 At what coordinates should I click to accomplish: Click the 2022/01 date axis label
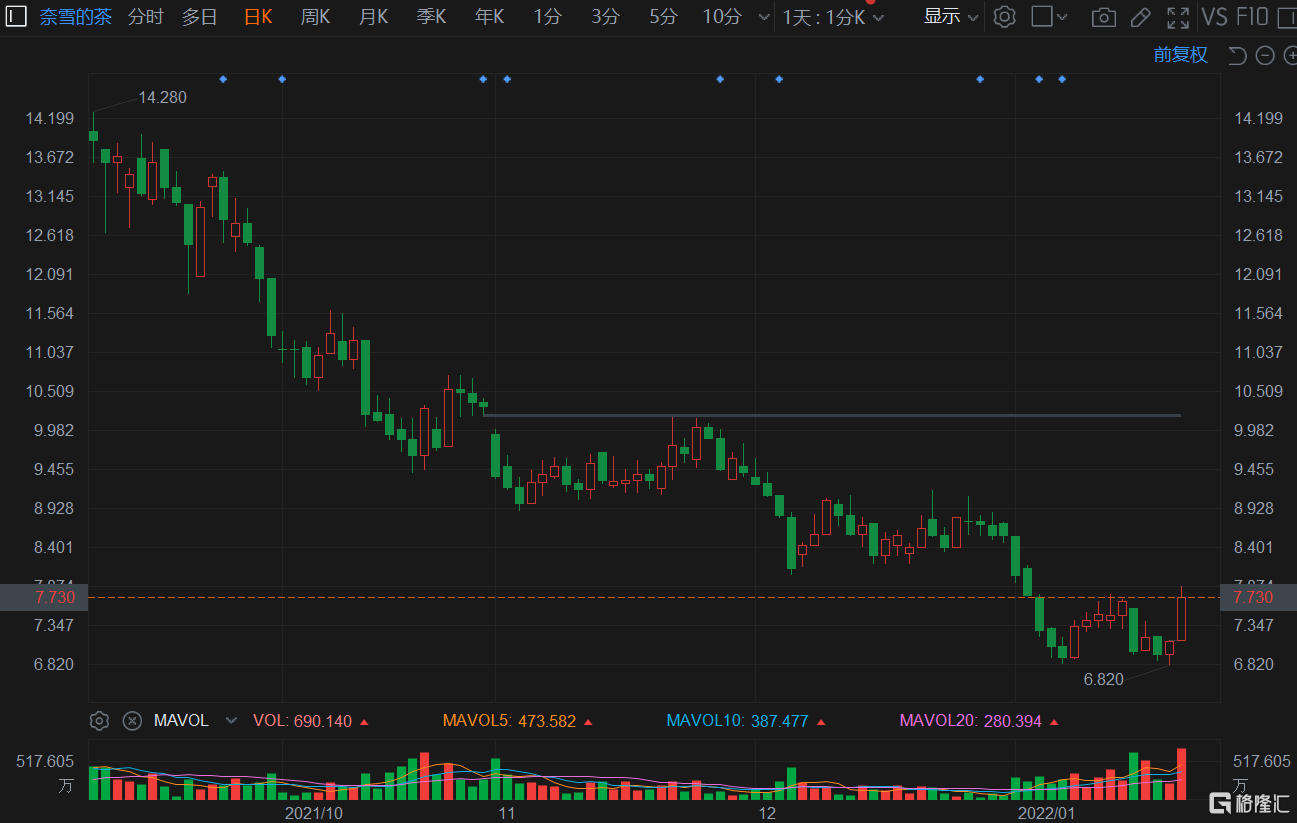pyautogui.click(x=1046, y=813)
